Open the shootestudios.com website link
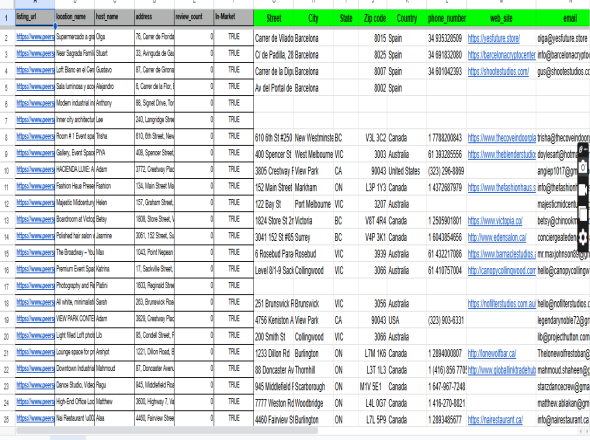Screen dimensions: 590x440 (x=498, y=72)
